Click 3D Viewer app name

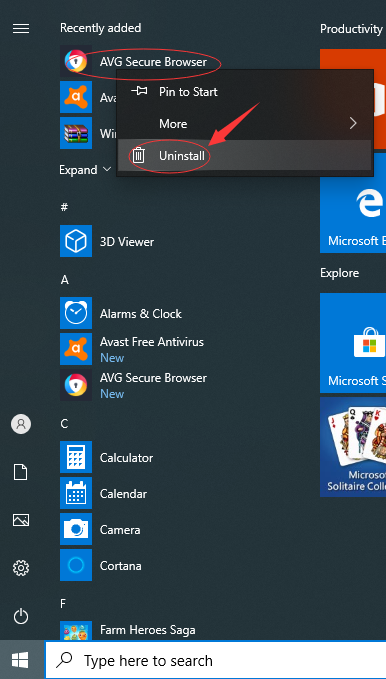click(127, 242)
